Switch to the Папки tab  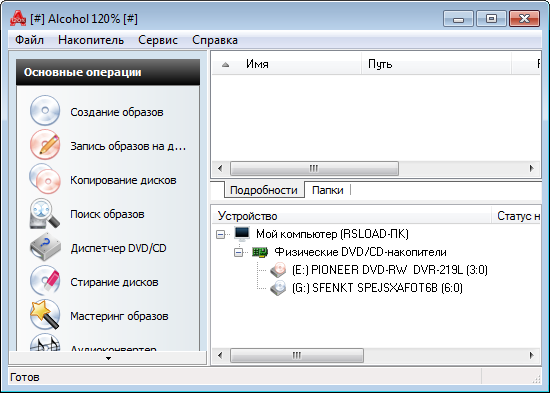(327, 190)
